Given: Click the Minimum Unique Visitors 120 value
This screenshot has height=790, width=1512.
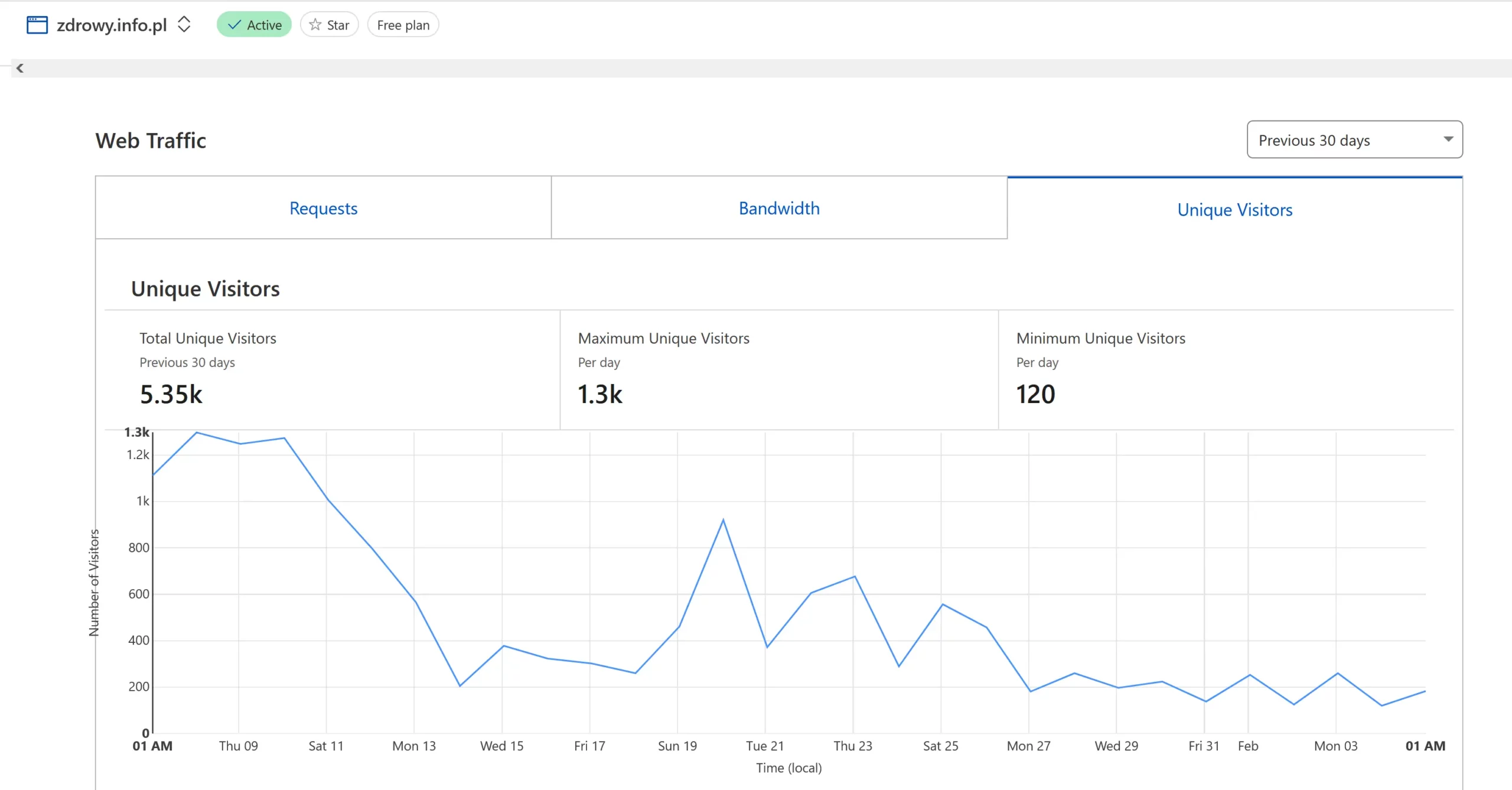Looking at the screenshot, I should pyautogui.click(x=1035, y=394).
